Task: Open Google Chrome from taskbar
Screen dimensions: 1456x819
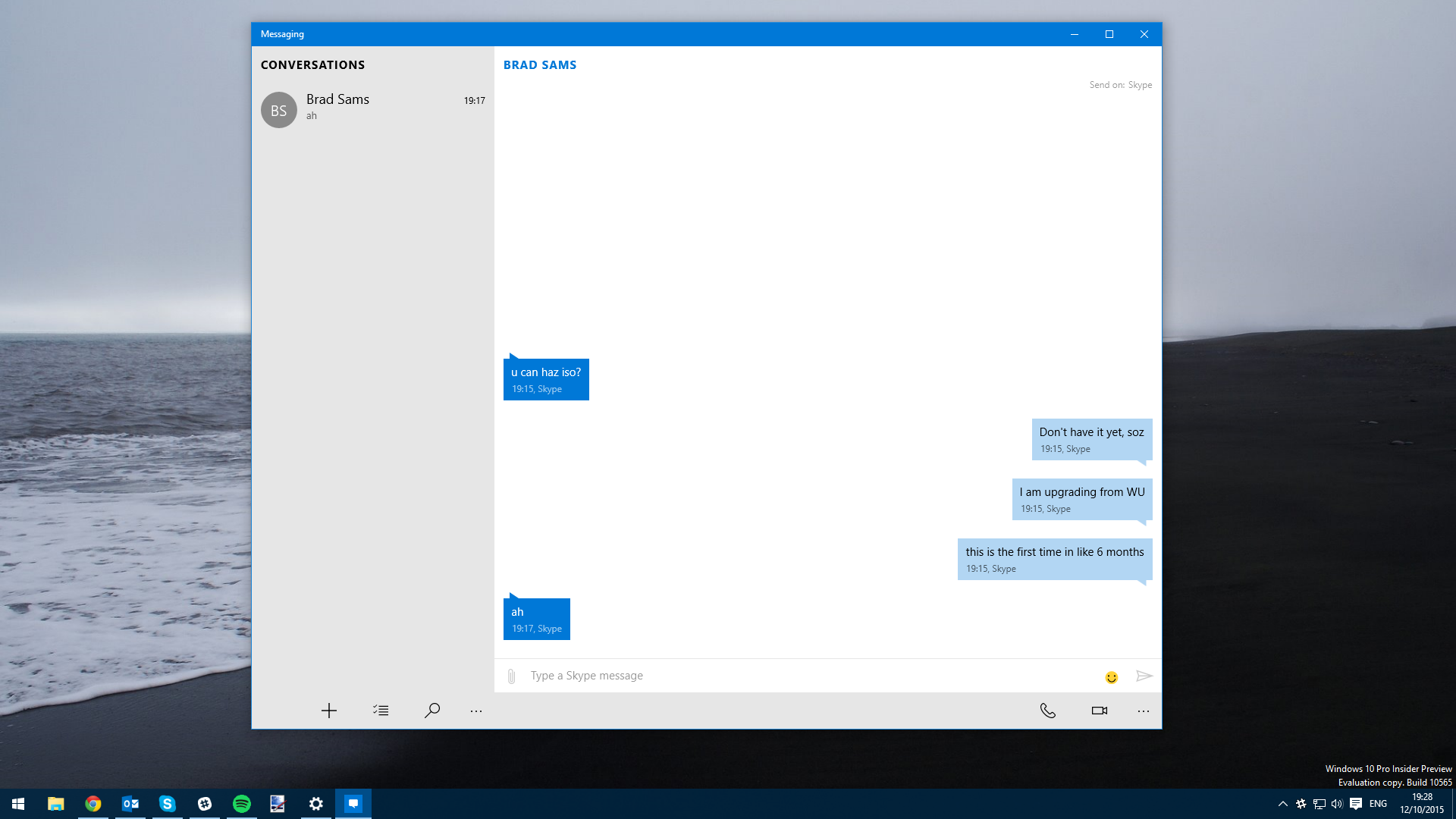Action: [x=93, y=804]
